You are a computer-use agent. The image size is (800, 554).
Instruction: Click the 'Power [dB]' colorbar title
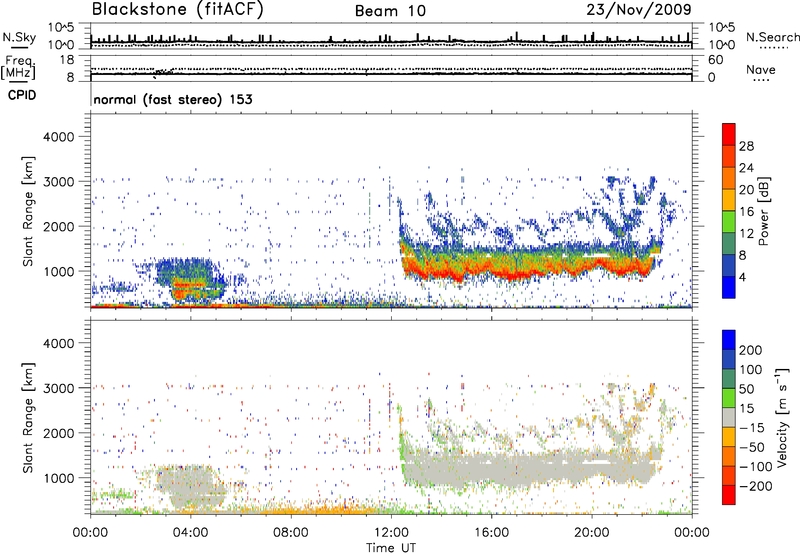pos(763,211)
